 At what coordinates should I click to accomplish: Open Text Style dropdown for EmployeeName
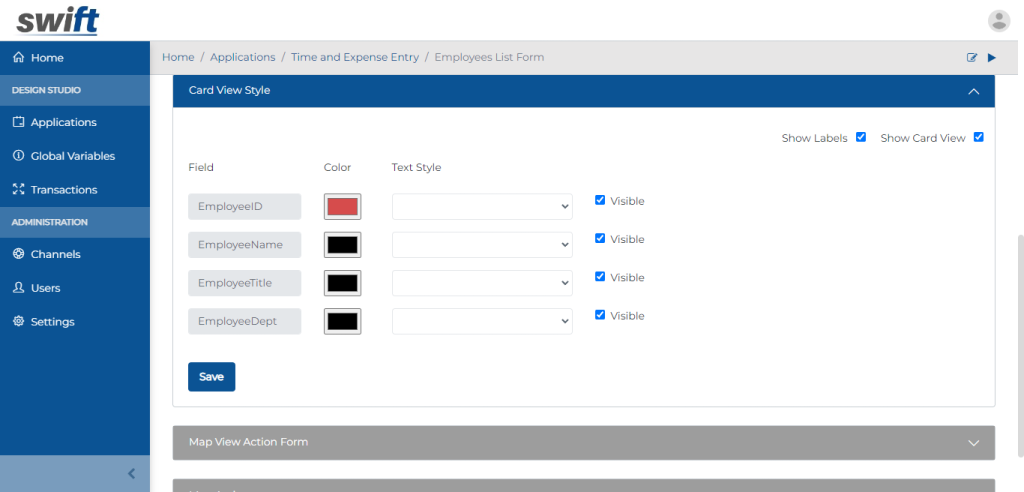(x=482, y=245)
